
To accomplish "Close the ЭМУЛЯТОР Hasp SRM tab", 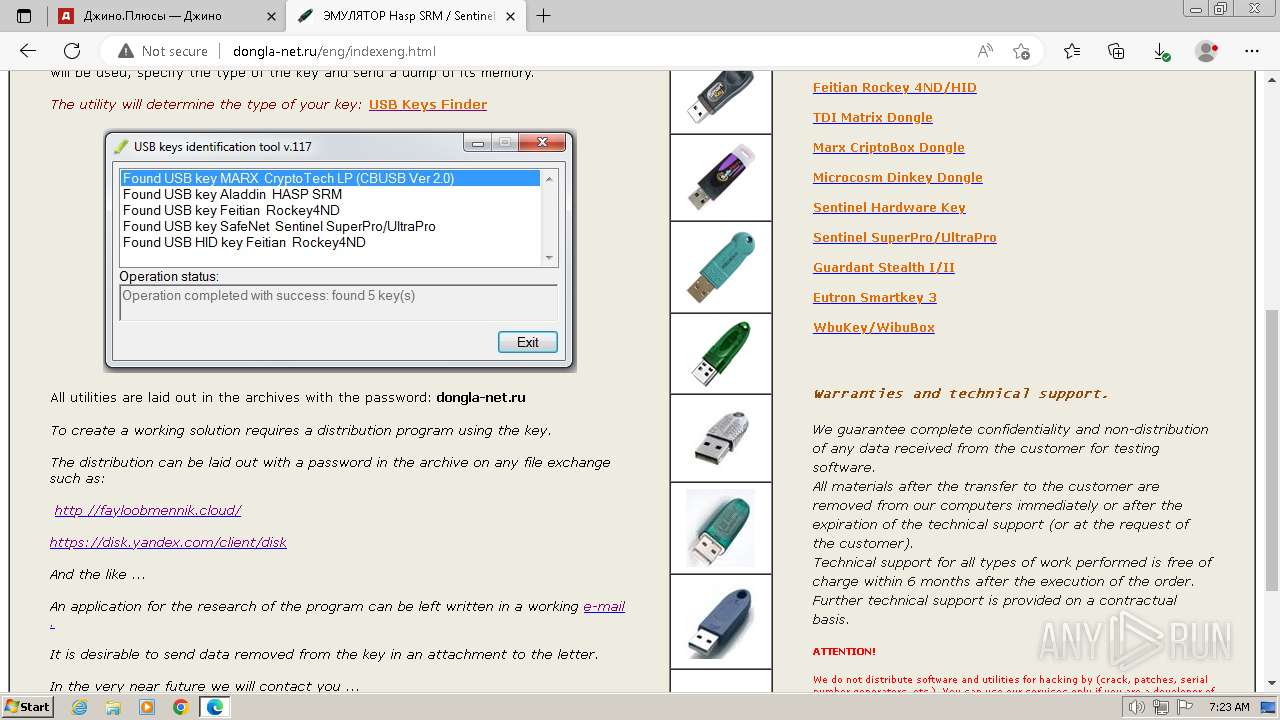I will click(x=510, y=16).
